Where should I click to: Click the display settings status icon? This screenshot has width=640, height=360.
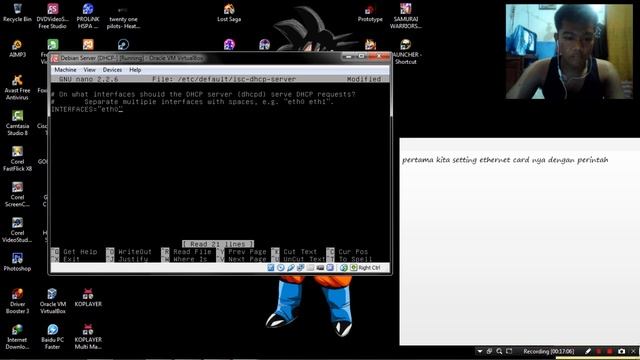(330, 268)
